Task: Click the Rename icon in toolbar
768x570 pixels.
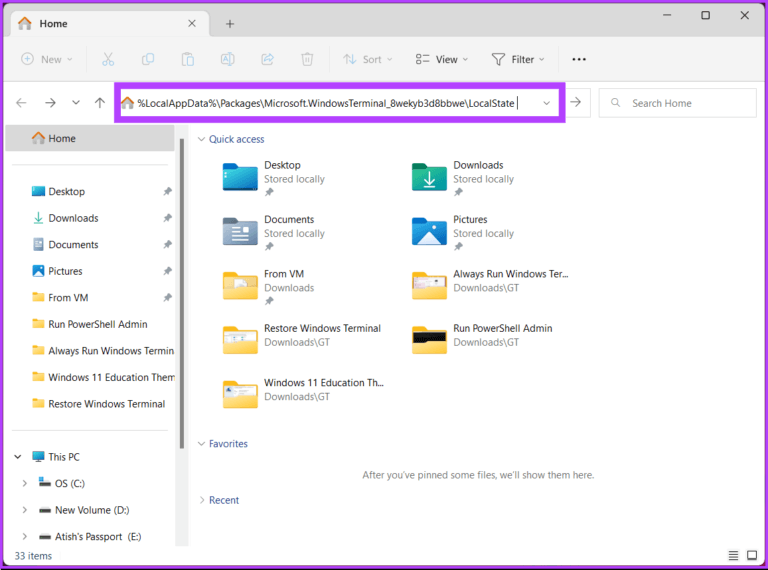Action: [x=227, y=59]
